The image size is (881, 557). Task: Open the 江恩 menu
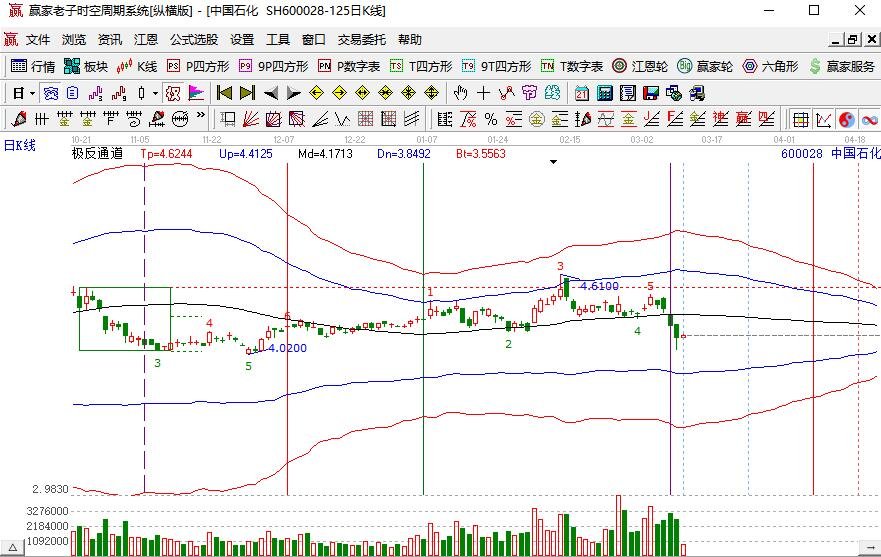coord(146,40)
